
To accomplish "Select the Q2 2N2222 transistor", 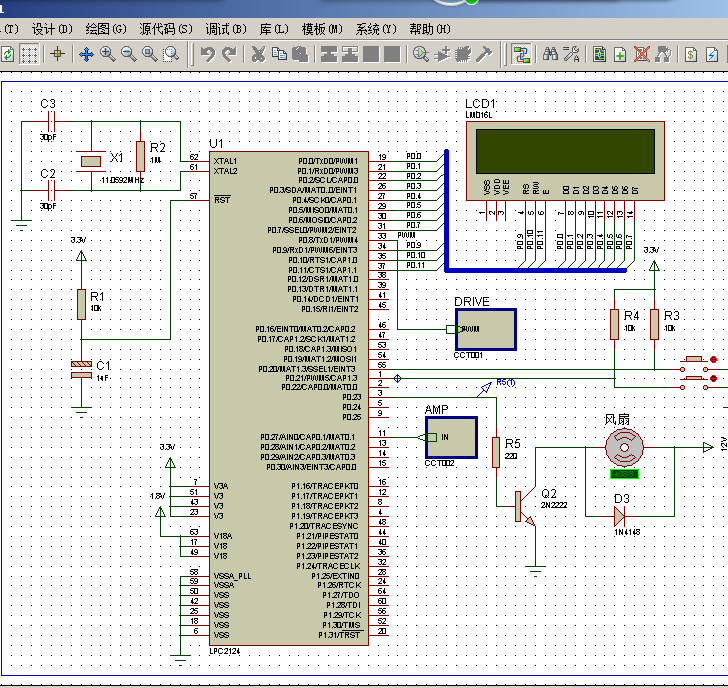I will click(x=526, y=506).
